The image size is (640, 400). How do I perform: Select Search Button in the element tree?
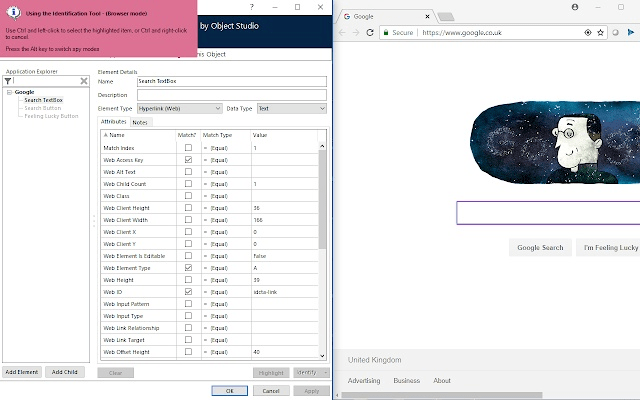point(42,108)
